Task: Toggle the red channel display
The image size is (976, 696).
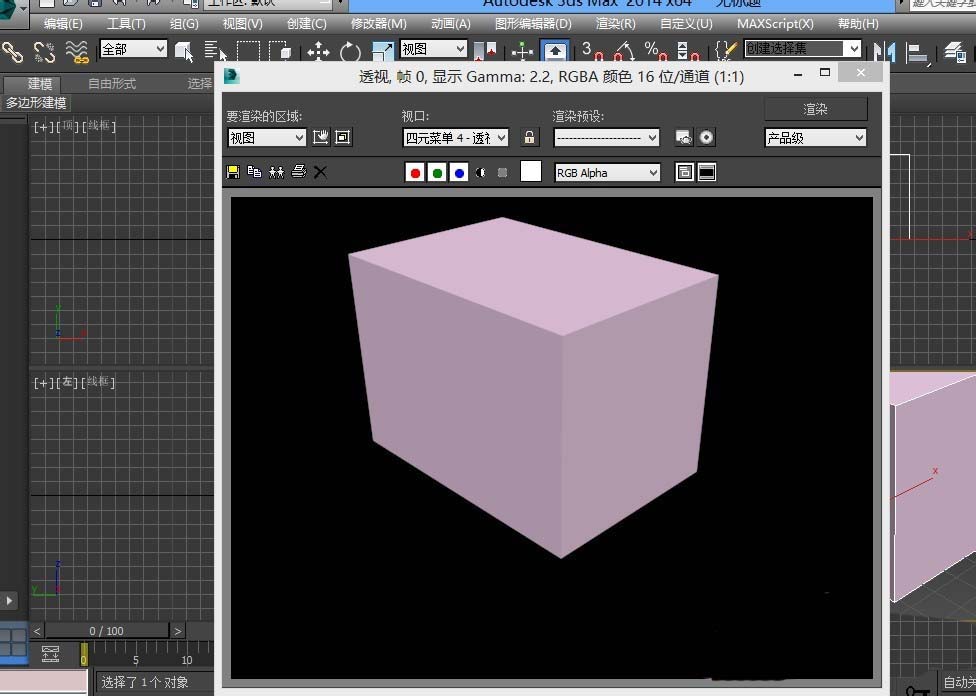Action: pyautogui.click(x=415, y=173)
